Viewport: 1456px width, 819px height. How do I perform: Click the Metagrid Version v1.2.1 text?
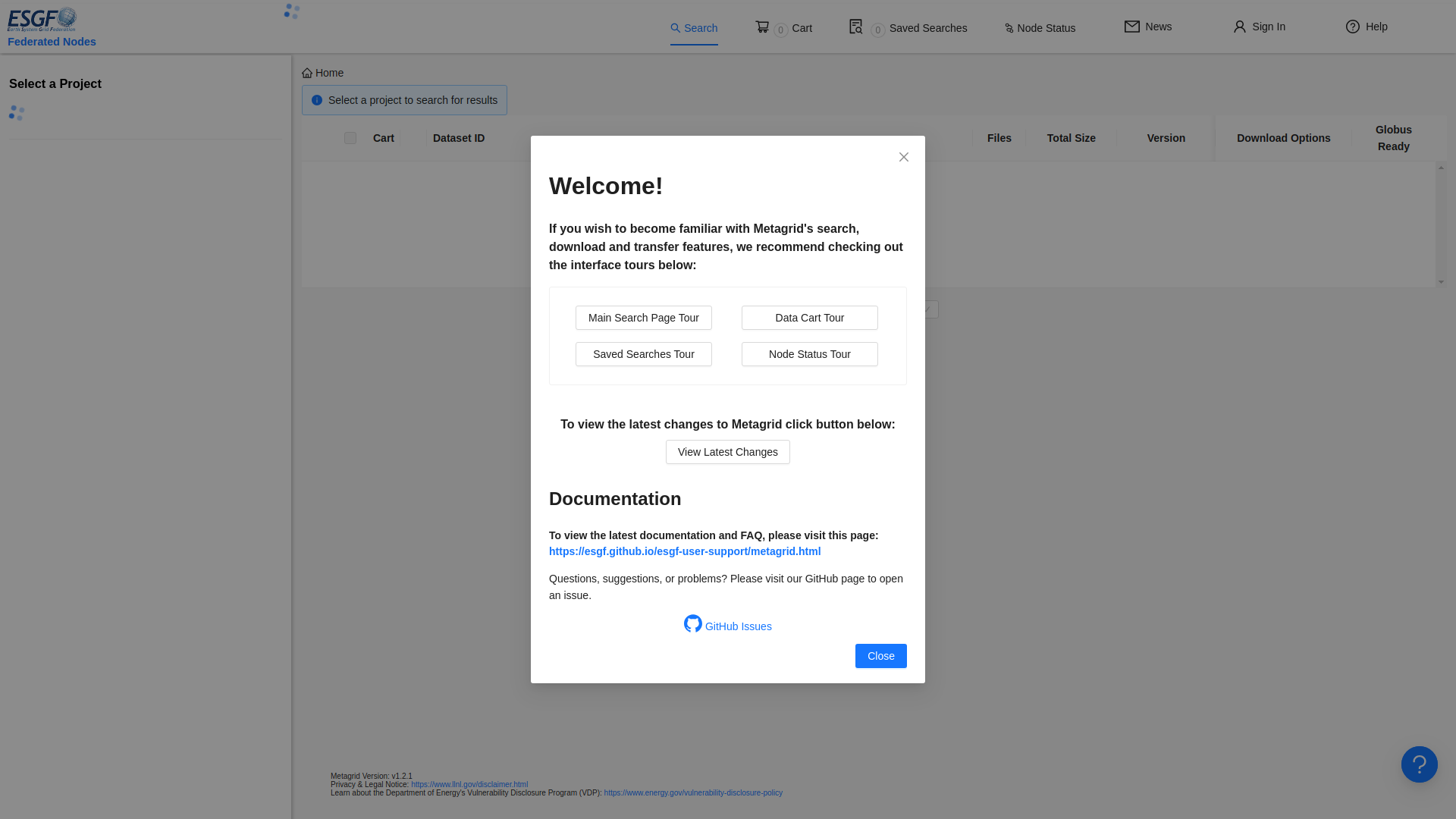[372, 777]
